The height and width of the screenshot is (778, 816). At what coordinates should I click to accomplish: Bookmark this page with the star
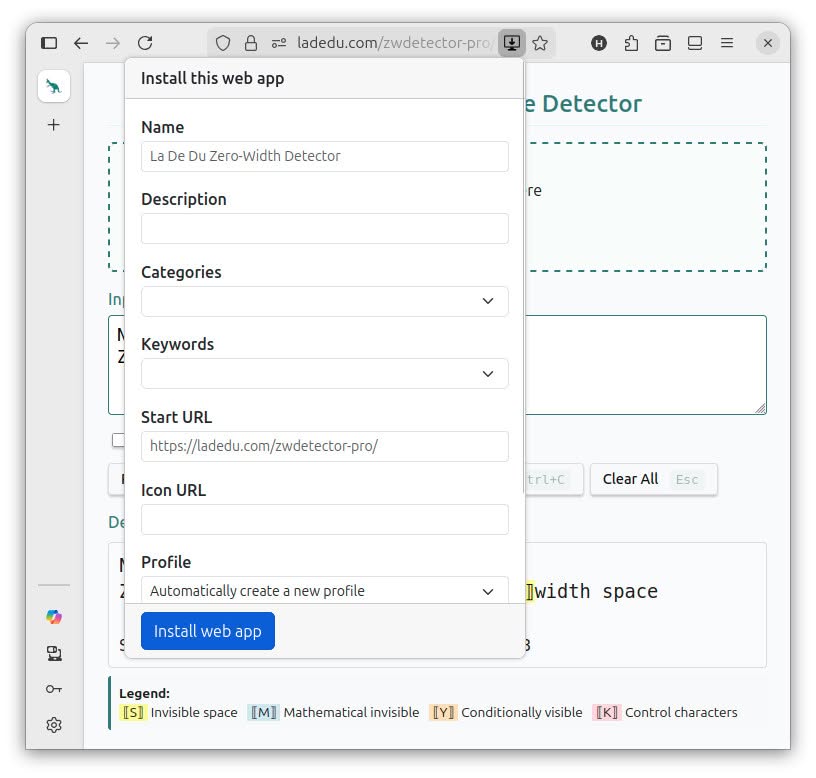pos(540,43)
